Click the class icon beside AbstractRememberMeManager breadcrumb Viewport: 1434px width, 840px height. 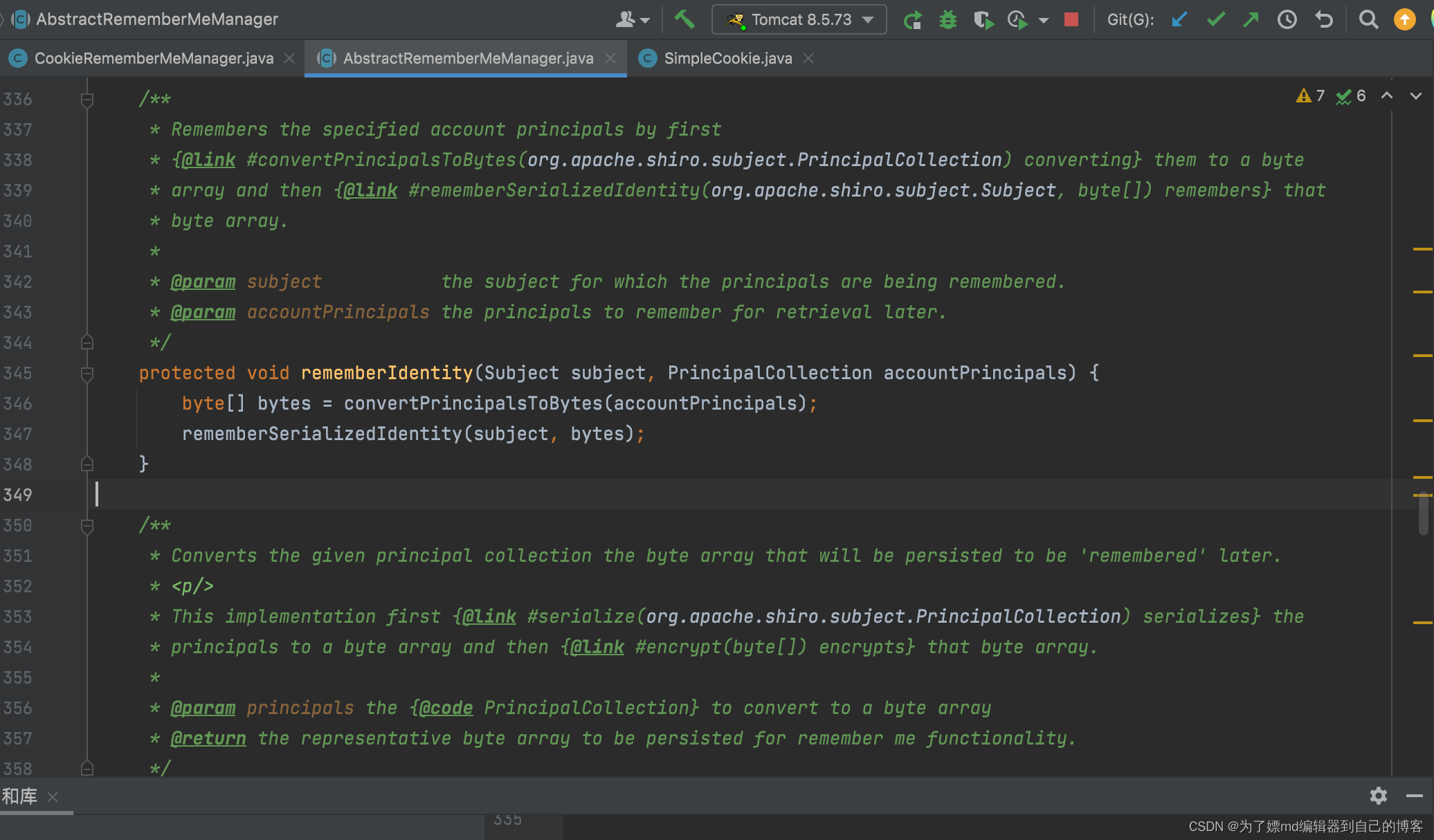pos(21,19)
